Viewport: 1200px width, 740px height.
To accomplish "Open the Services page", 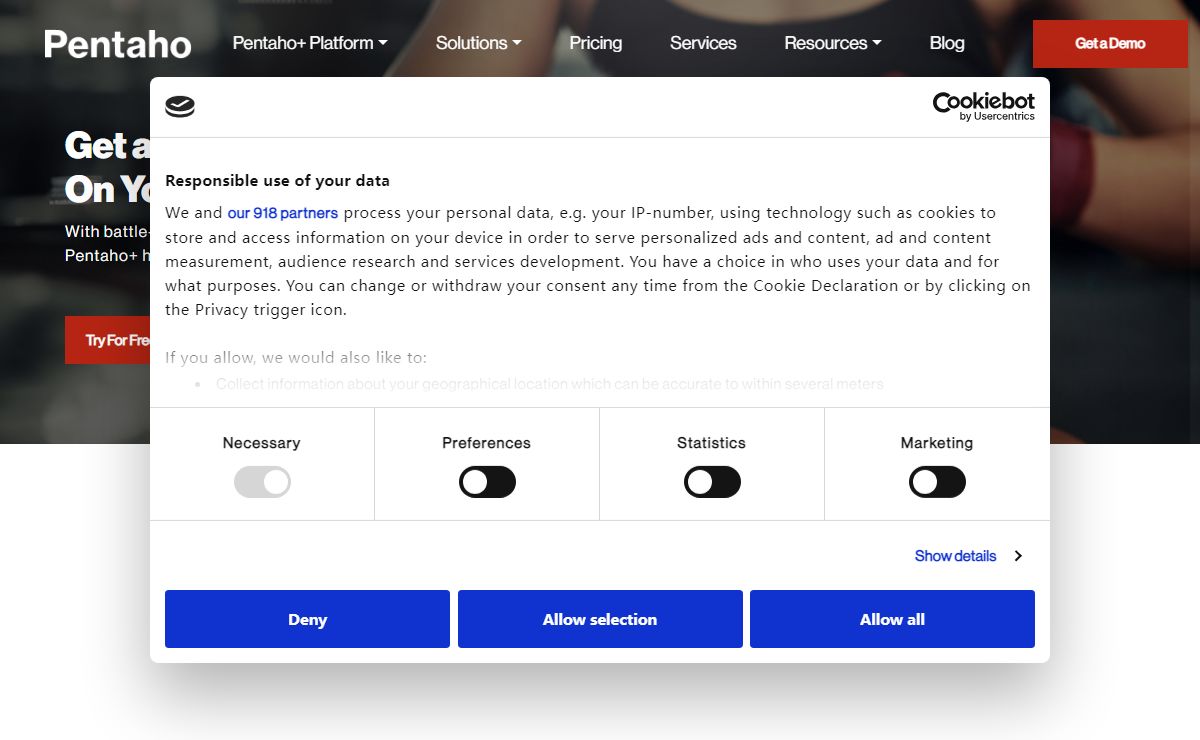I will 703,43.
